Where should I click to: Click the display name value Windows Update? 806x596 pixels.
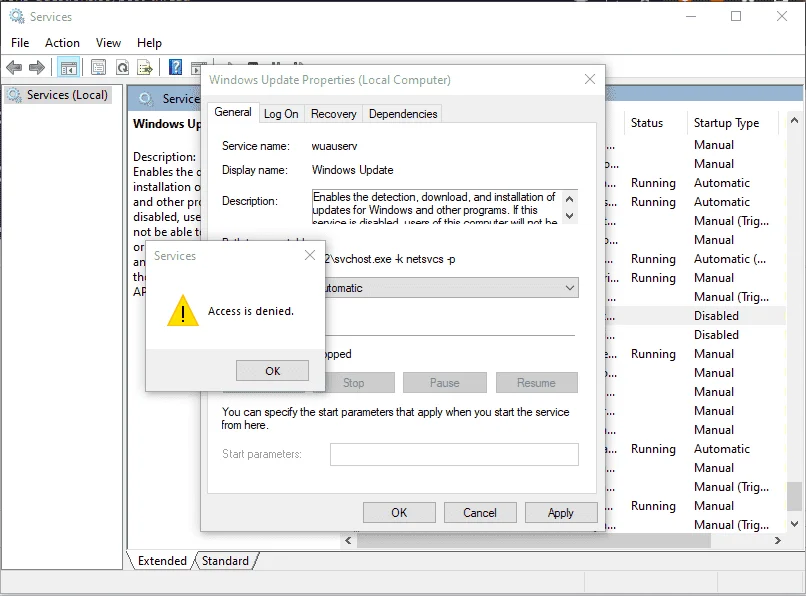point(353,170)
